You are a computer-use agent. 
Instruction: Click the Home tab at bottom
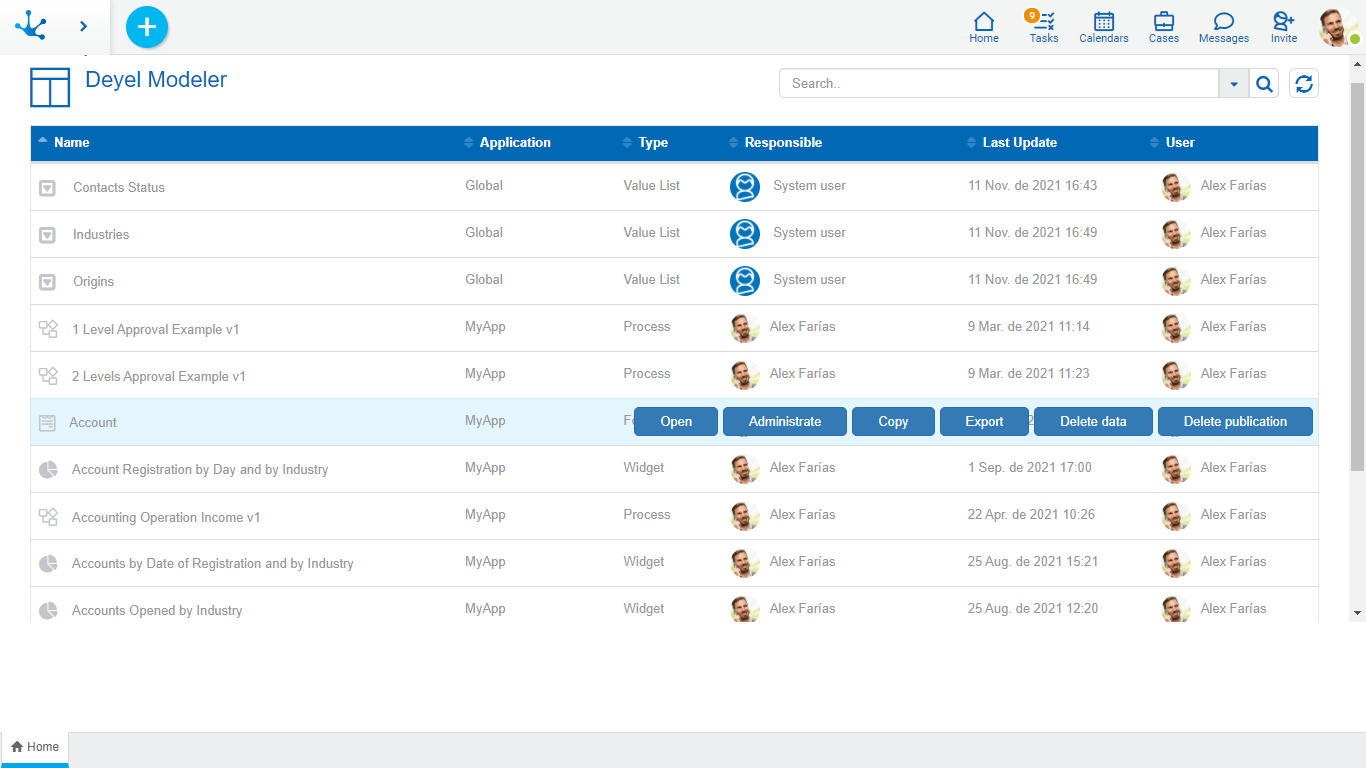[35, 747]
